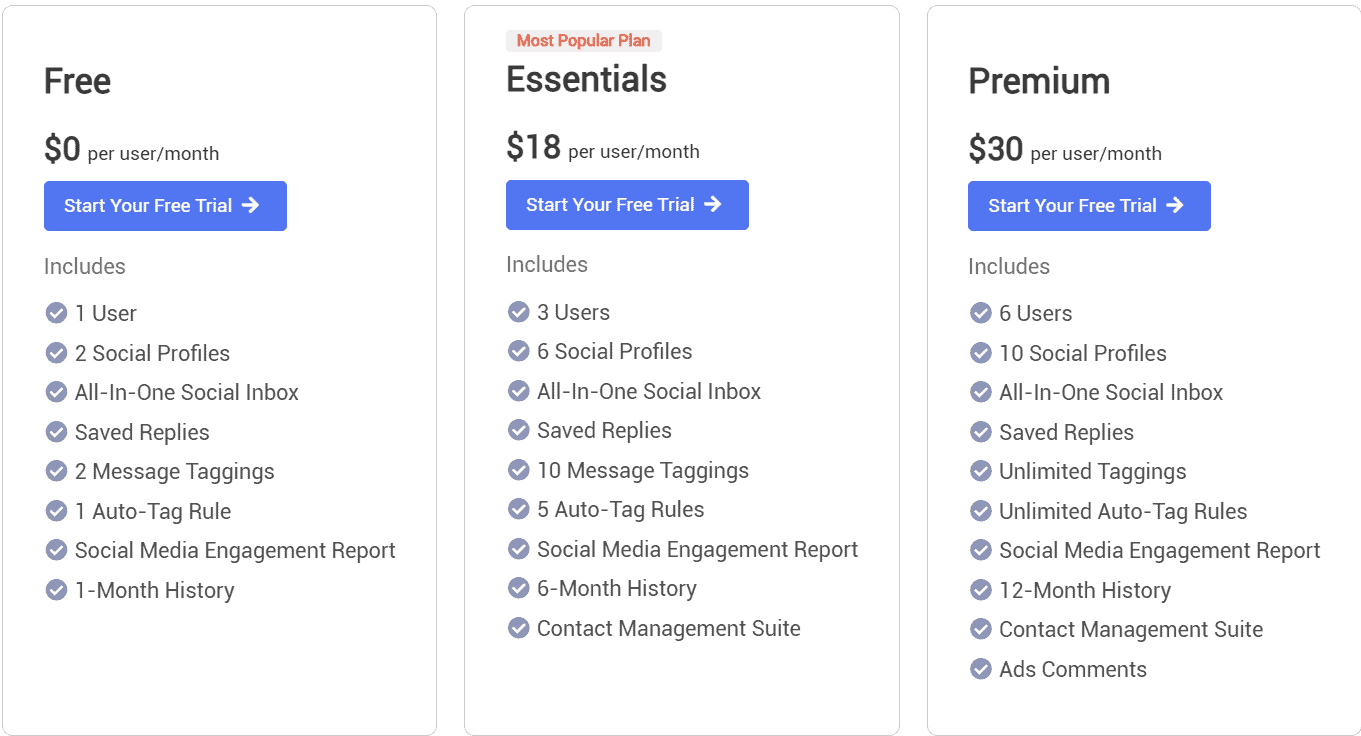
Task: Click the arrow icon in Essentials trial button
Action: (x=713, y=204)
